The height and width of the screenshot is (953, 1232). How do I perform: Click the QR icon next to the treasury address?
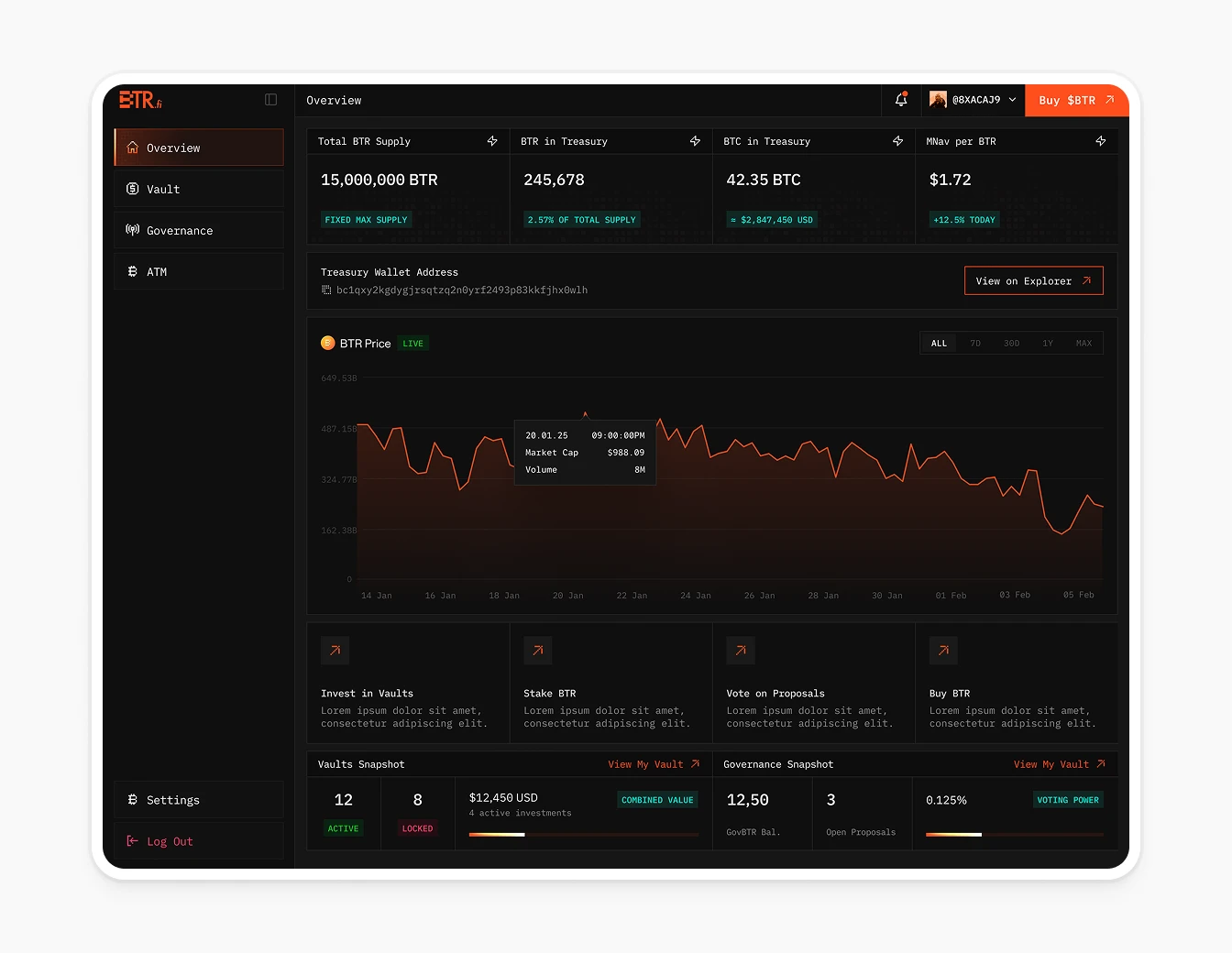point(326,290)
